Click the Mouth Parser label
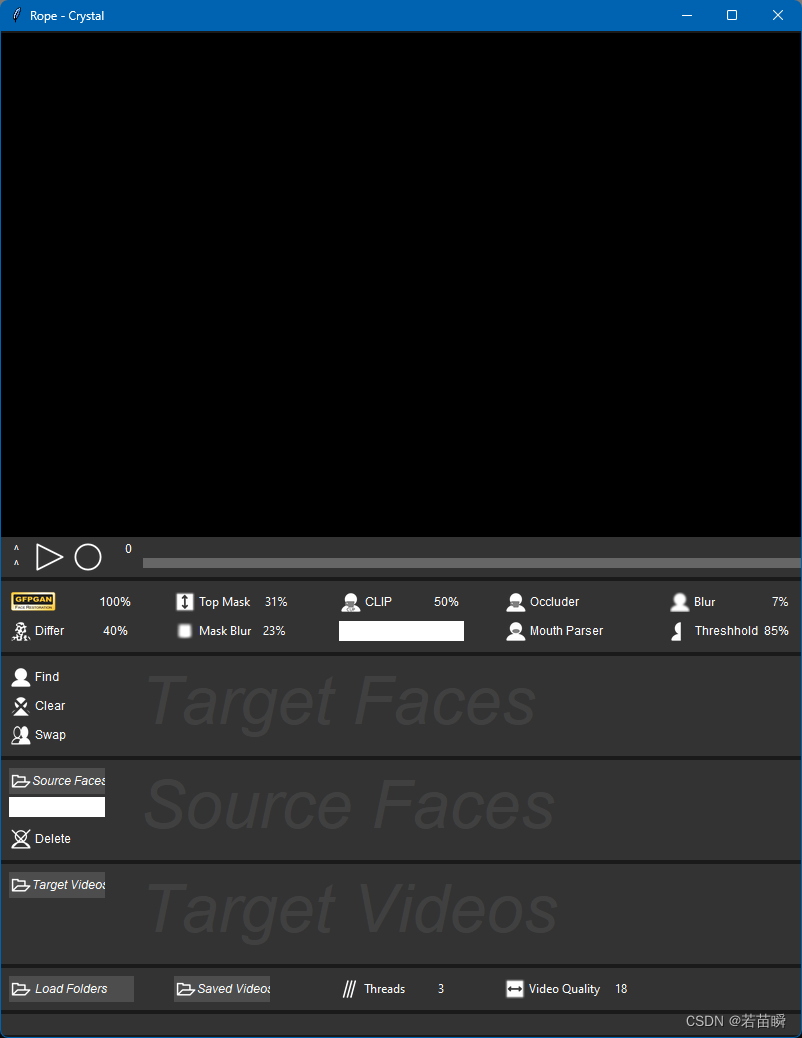 (x=566, y=631)
